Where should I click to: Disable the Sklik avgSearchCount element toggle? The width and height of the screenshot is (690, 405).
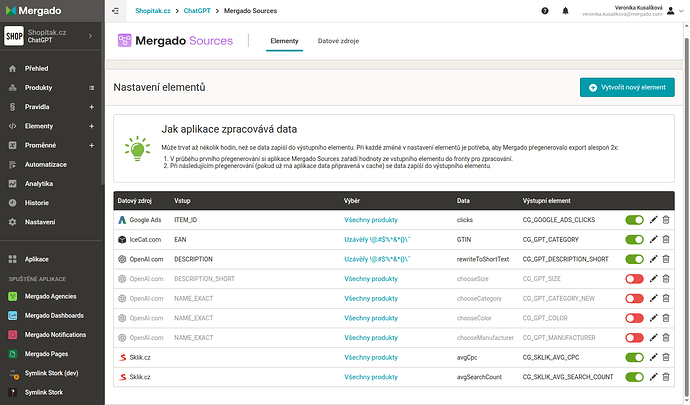click(x=635, y=377)
